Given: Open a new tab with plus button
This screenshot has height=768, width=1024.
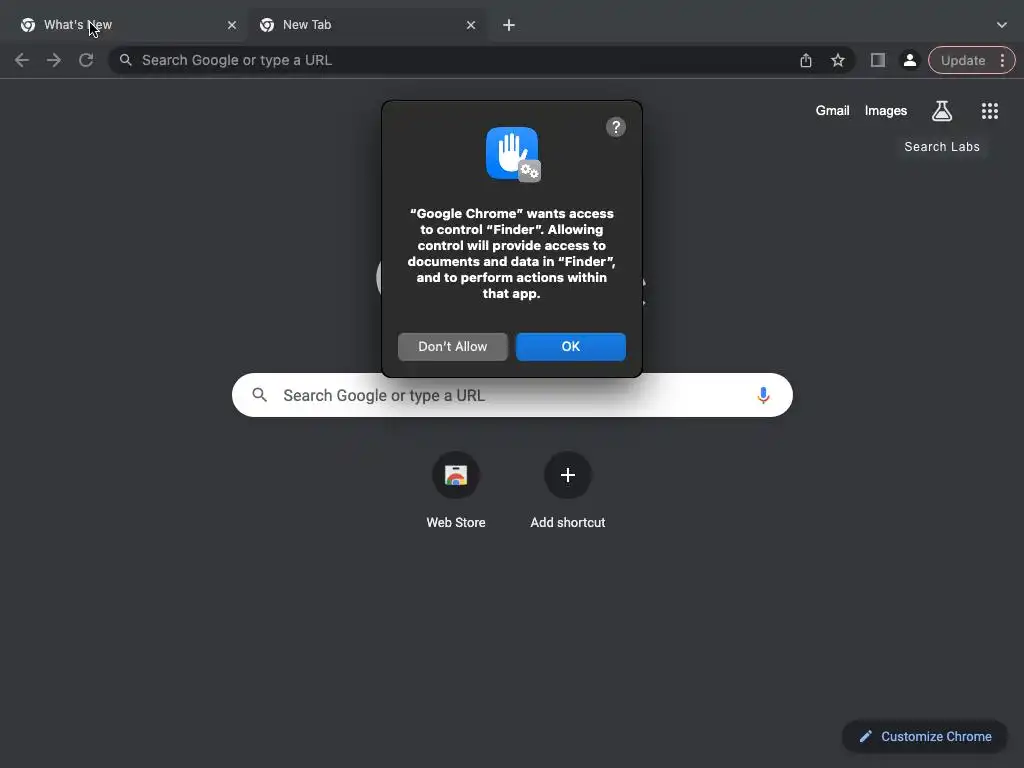Looking at the screenshot, I should pyautogui.click(x=509, y=25).
